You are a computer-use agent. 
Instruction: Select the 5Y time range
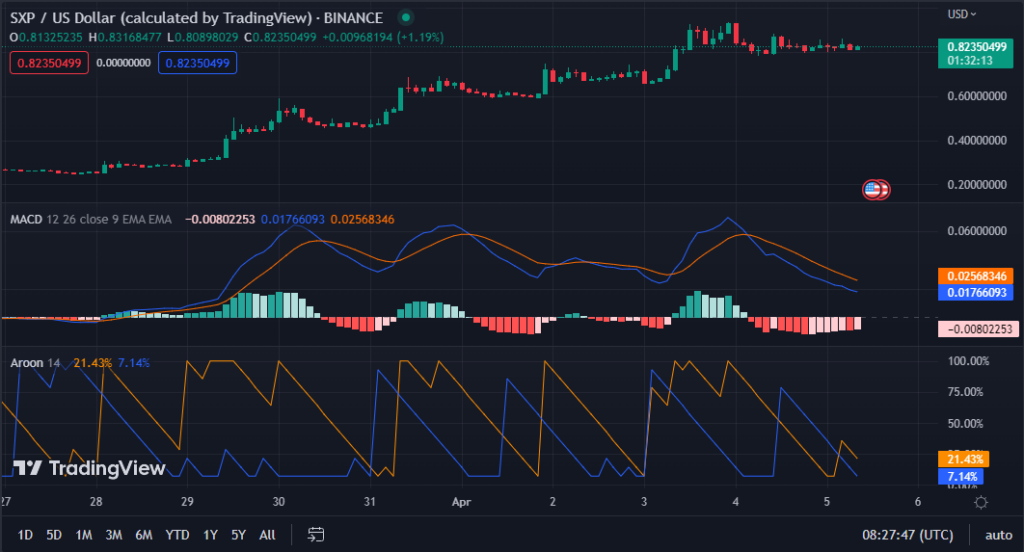(238, 535)
